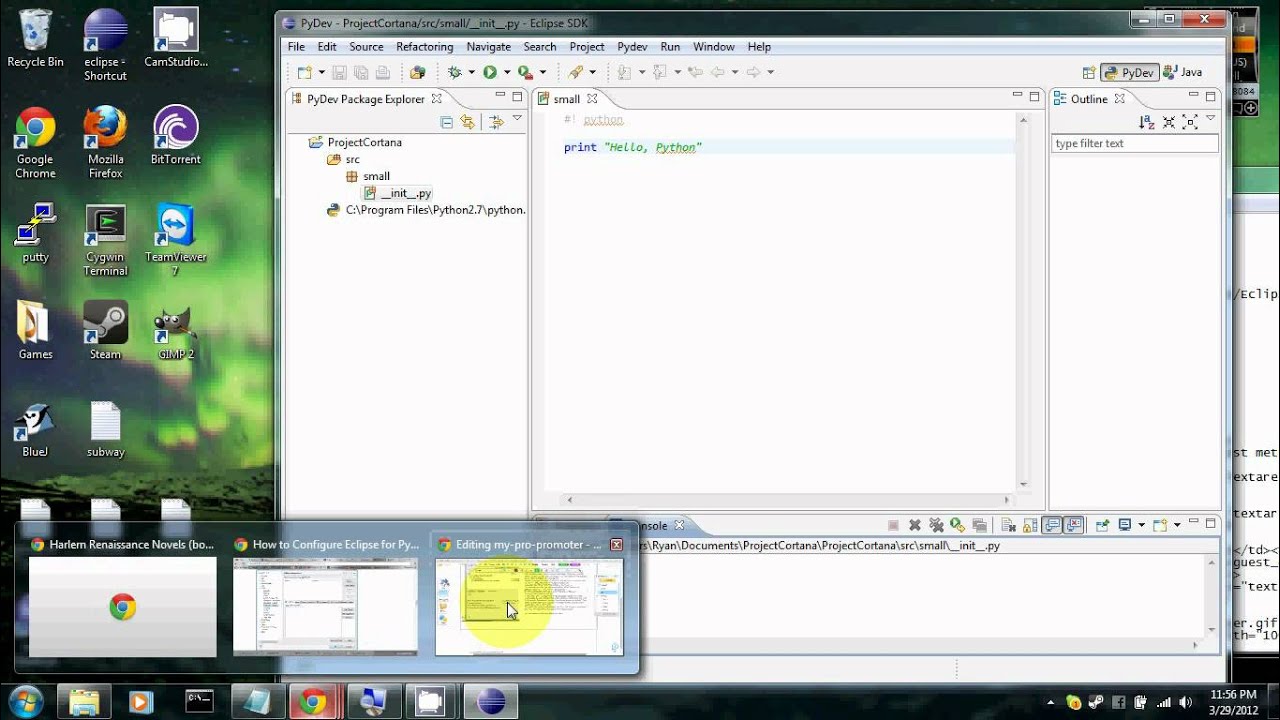Image resolution: width=1280 pixels, height=720 pixels.
Task: Click Terminate red square in Console
Action: click(x=893, y=525)
